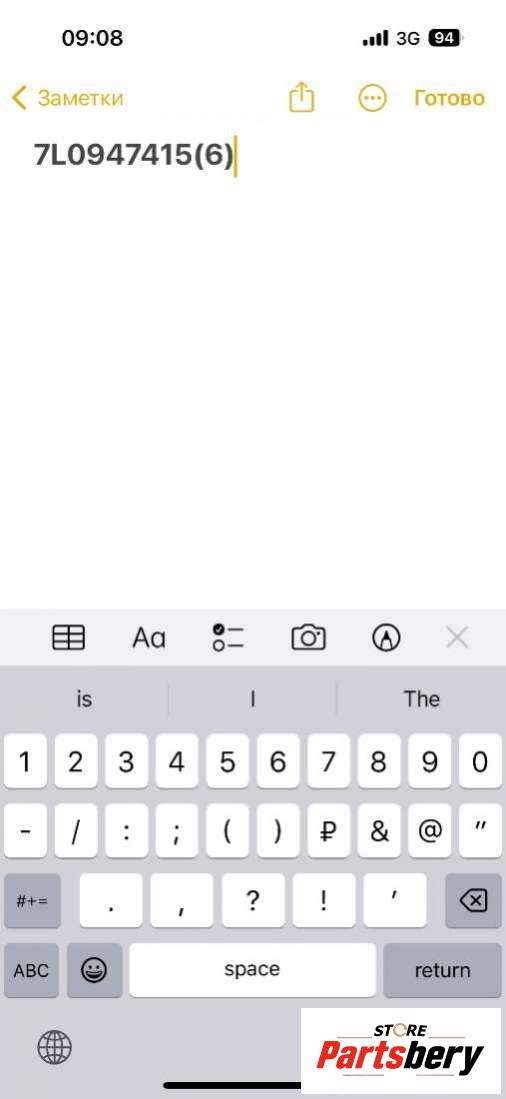The height and width of the screenshot is (1099, 506).
Task: Open the markup pen tool
Action: pos(386,638)
